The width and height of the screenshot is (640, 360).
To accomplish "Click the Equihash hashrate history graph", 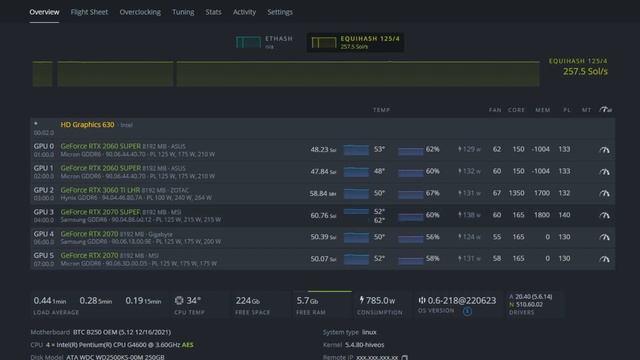I will point(286,74).
